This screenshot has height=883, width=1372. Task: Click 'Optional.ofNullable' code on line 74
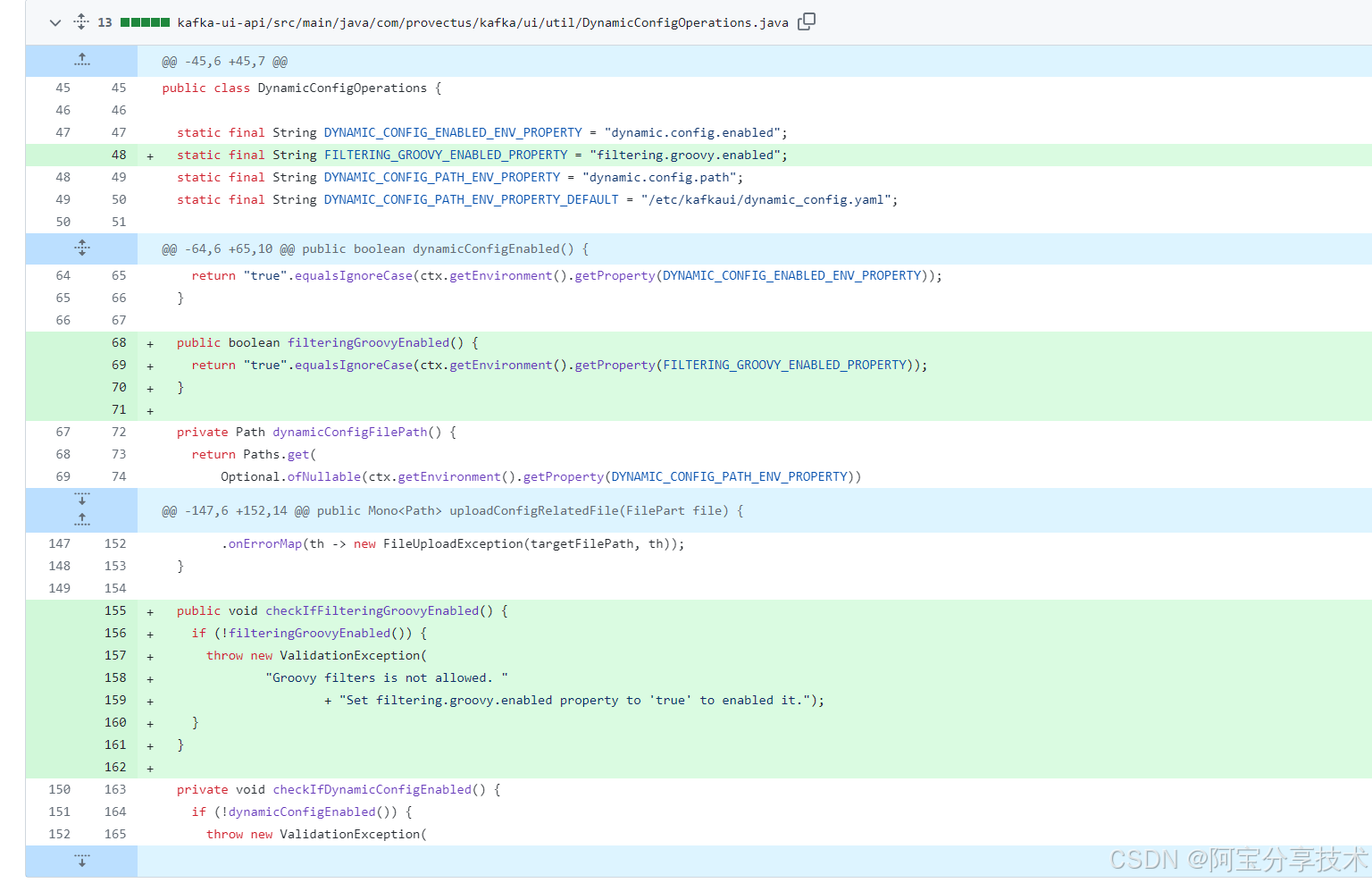(291, 476)
